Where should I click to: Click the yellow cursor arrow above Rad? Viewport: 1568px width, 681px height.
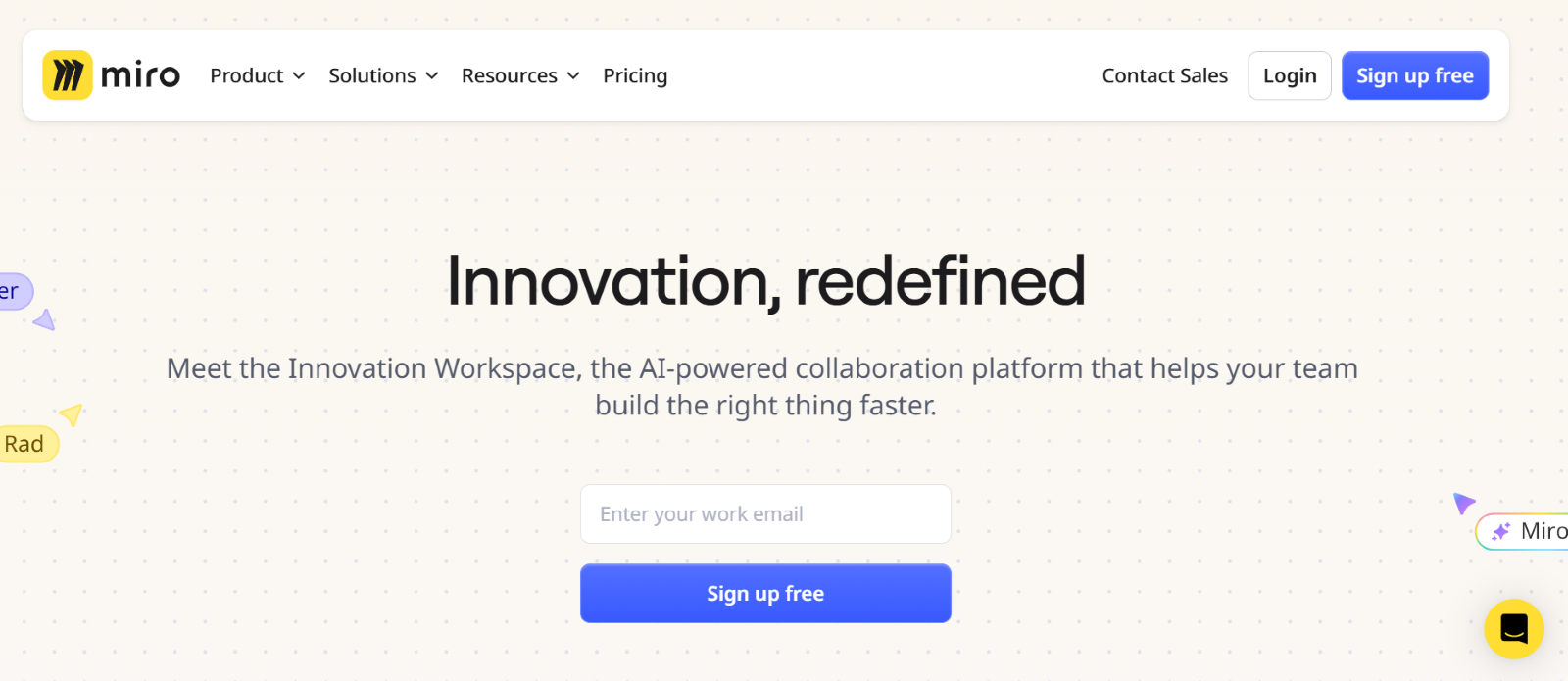[72, 413]
